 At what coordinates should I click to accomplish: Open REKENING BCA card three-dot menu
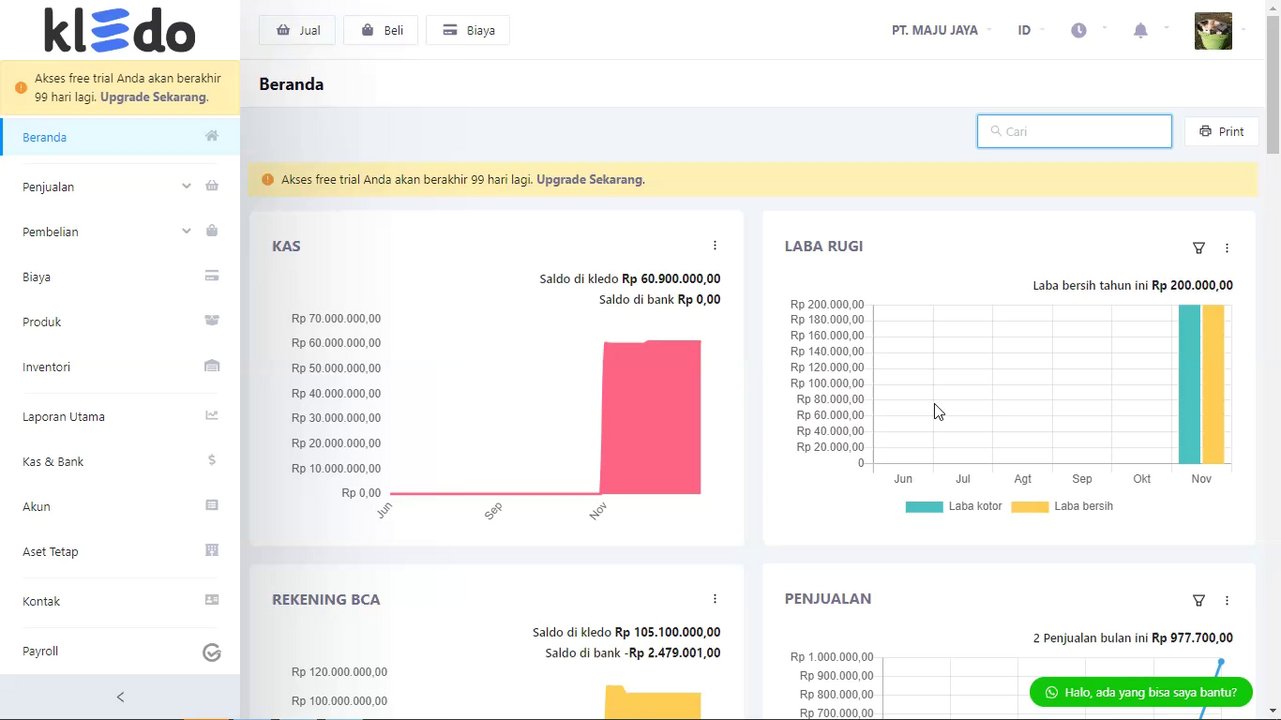[x=715, y=599]
